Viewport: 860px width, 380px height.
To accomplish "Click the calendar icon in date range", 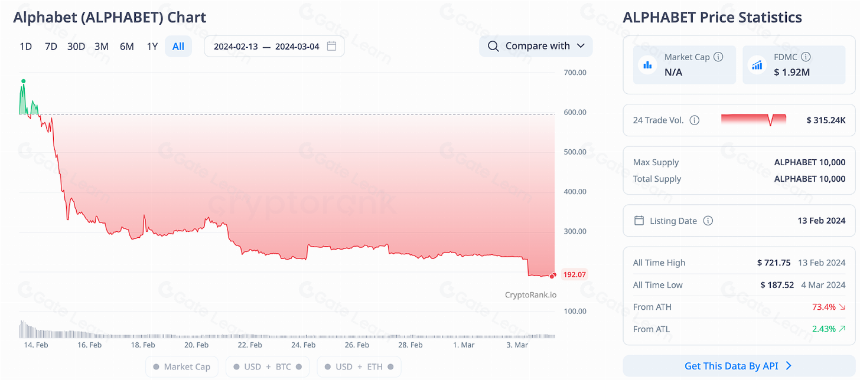I will (331, 46).
